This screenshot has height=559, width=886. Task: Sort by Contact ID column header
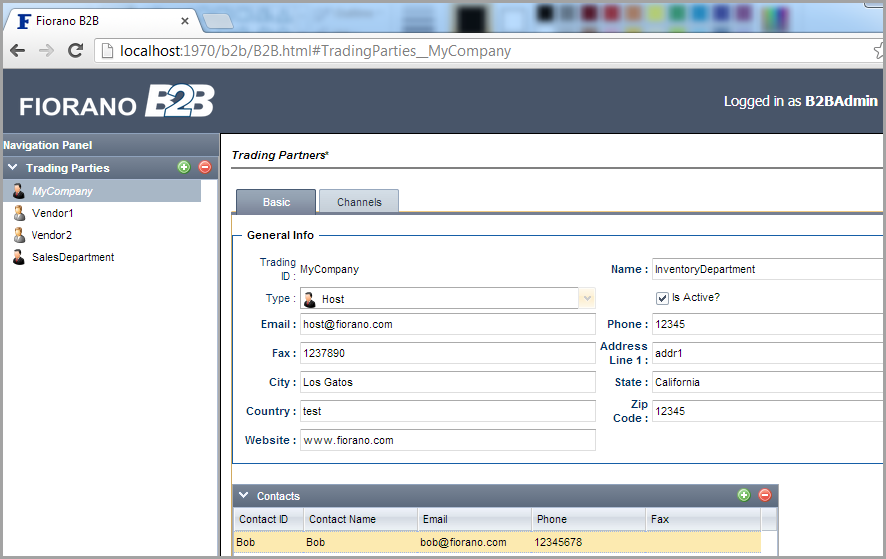[x=269, y=519]
